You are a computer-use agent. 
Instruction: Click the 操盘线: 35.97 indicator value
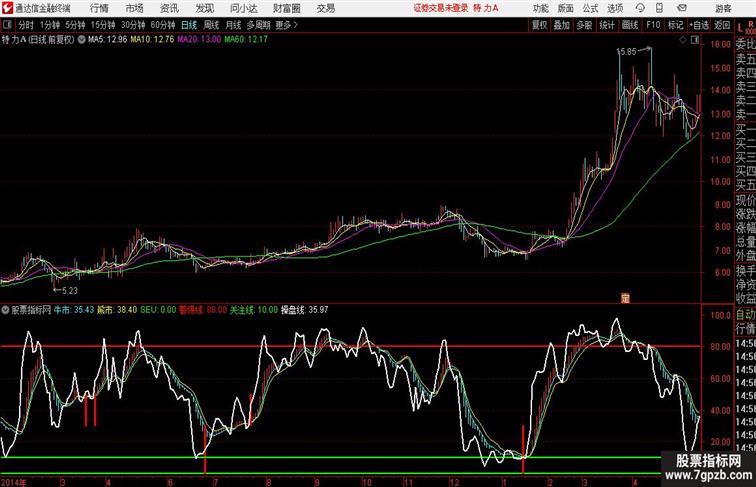305,310
